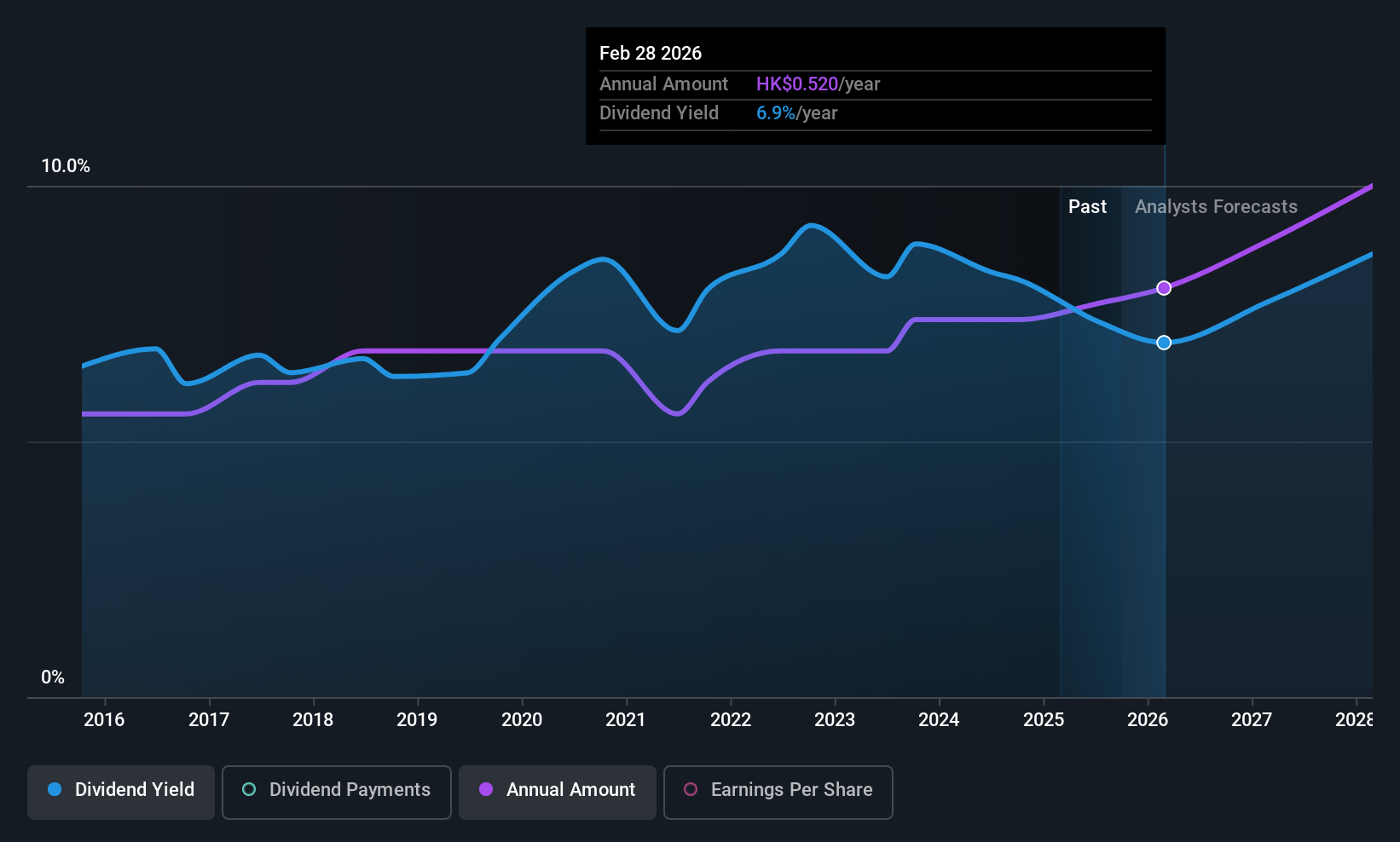The width and height of the screenshot is (1400, 842).
Task: Click the 6.9% dividend yield value
Action: pos(776,113)
